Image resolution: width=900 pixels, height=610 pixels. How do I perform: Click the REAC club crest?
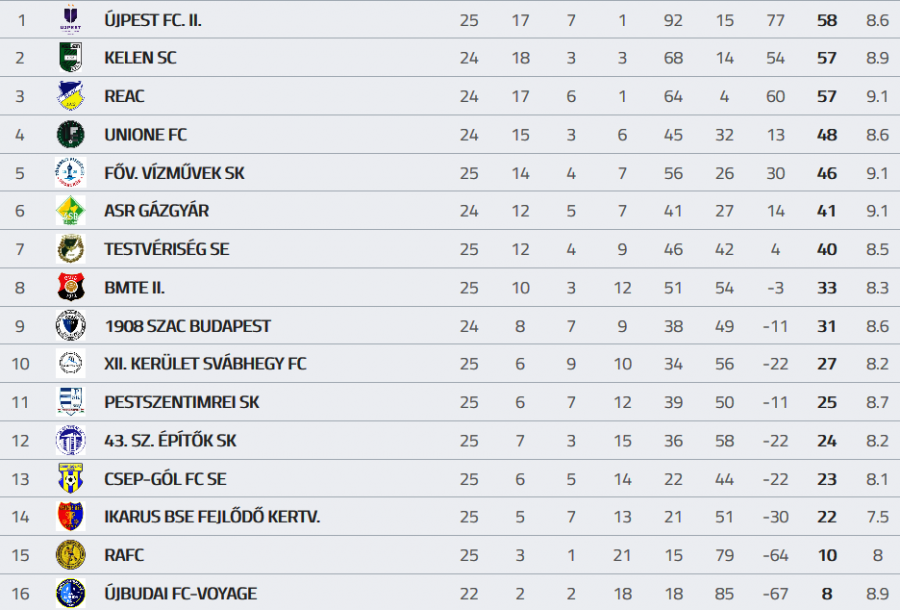[70, 96]
